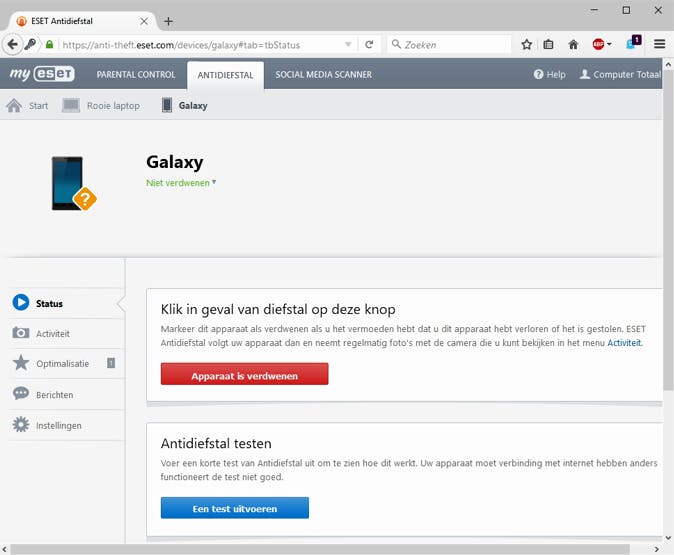The height and width of the screenshot is (555, 674).
Task: Follow the 'Activiteit' link in the description
Action: pos(624,343)
